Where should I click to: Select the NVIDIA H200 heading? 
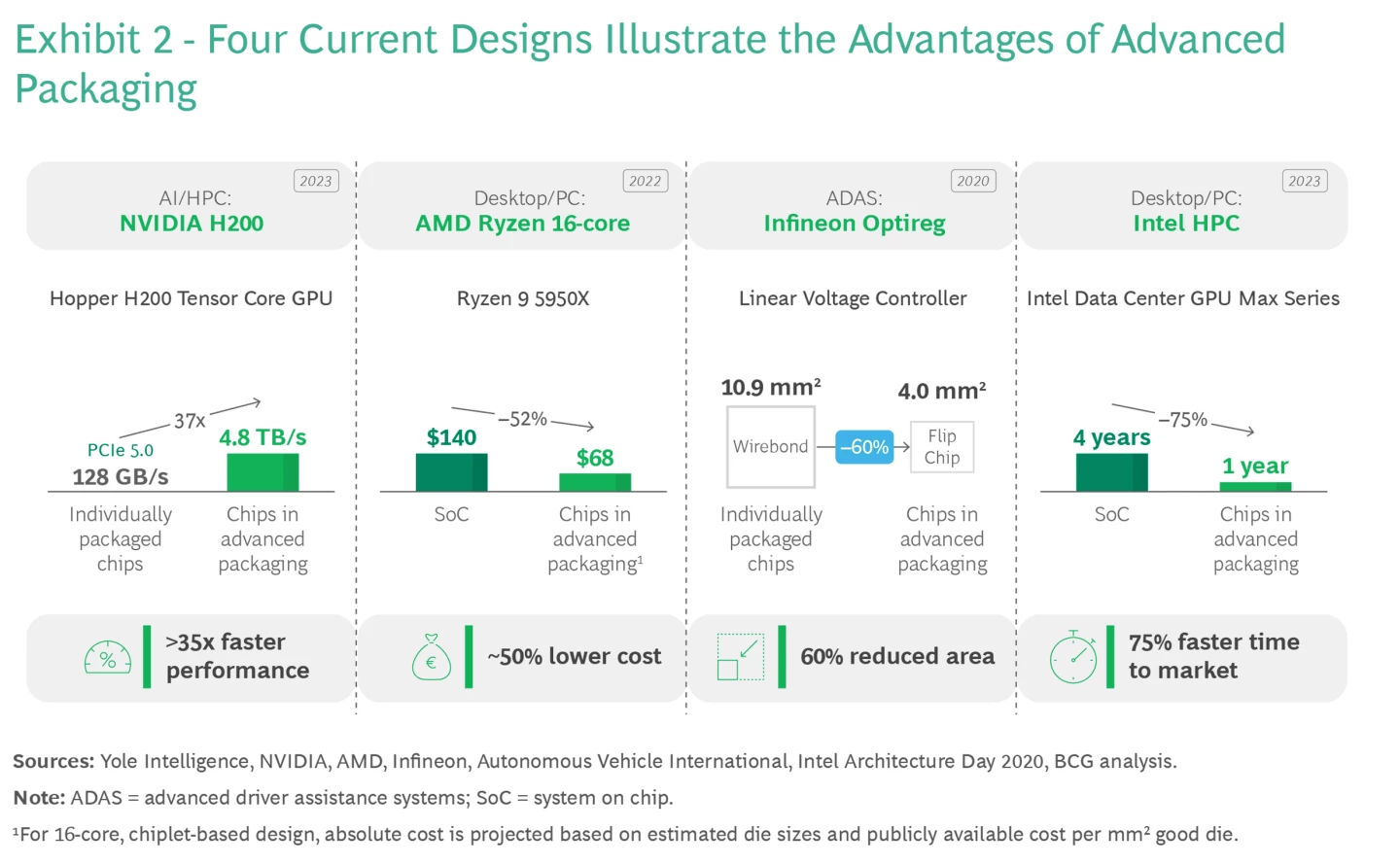point(192,224)
